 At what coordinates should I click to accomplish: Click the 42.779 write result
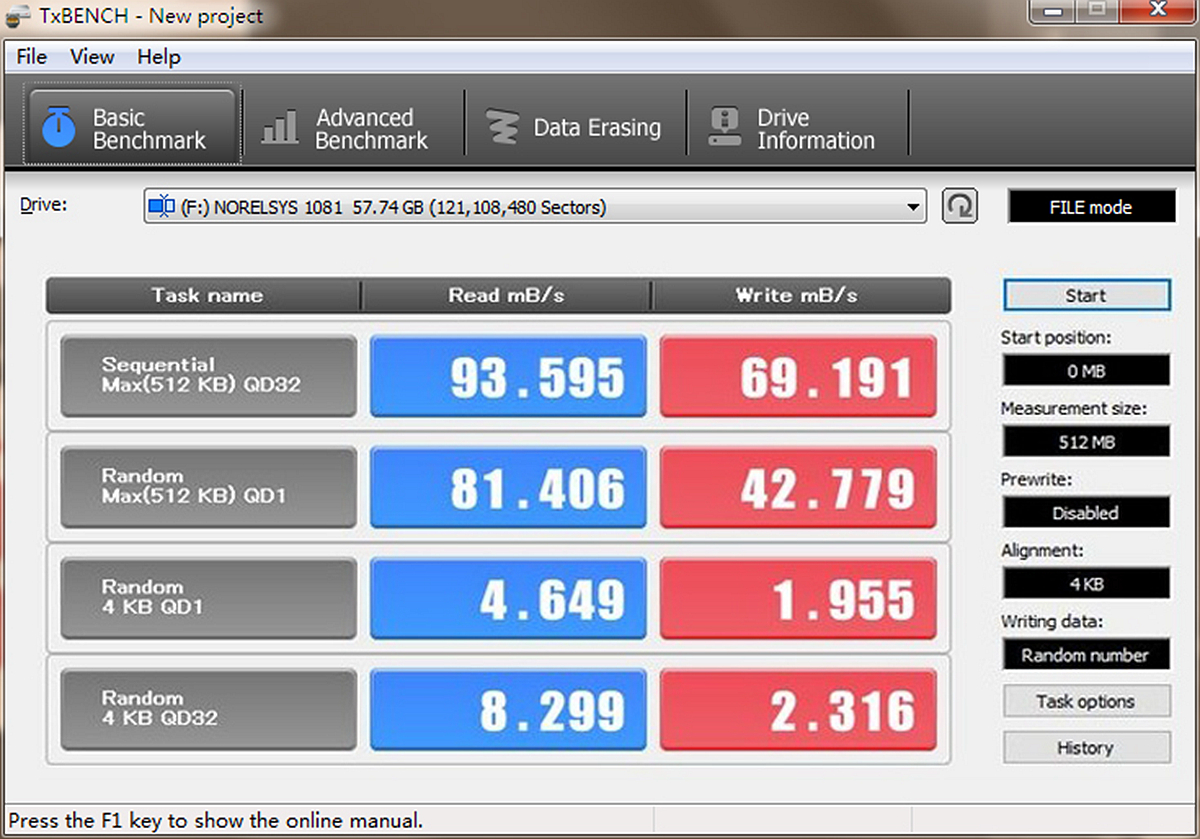(x=798, y=487)
